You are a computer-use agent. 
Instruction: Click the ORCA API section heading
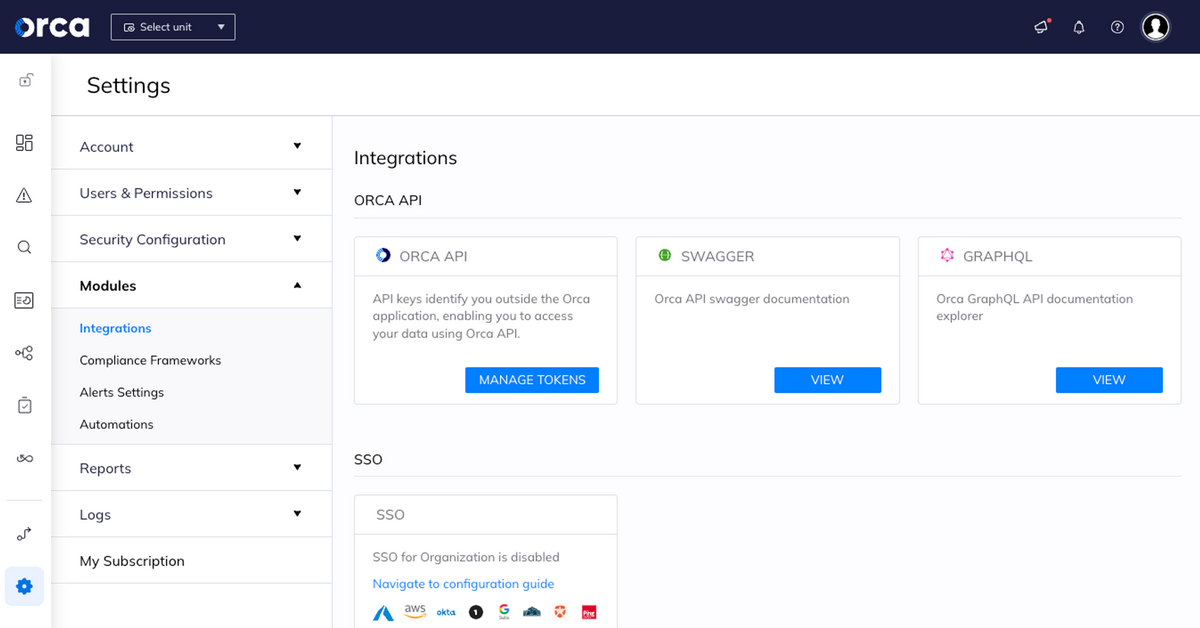[x=388, y=200]
